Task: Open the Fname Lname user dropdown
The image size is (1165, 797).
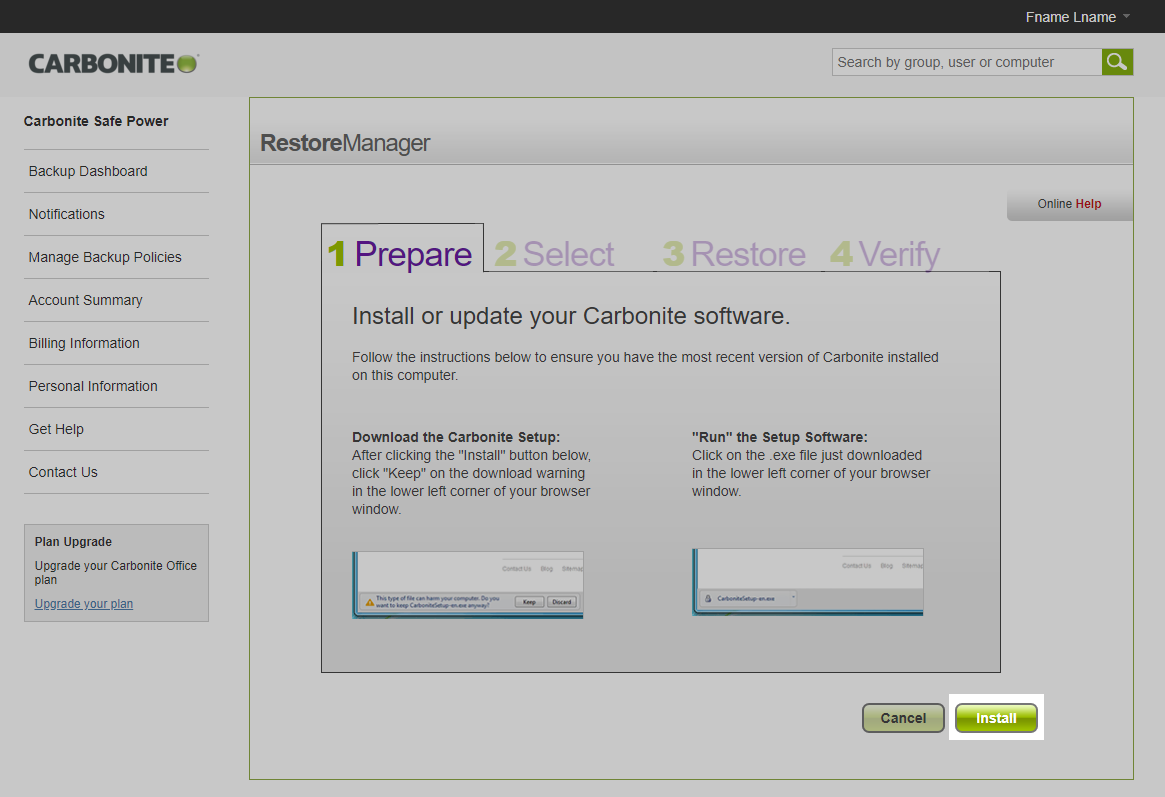Action: click(x=1077, y=17)
